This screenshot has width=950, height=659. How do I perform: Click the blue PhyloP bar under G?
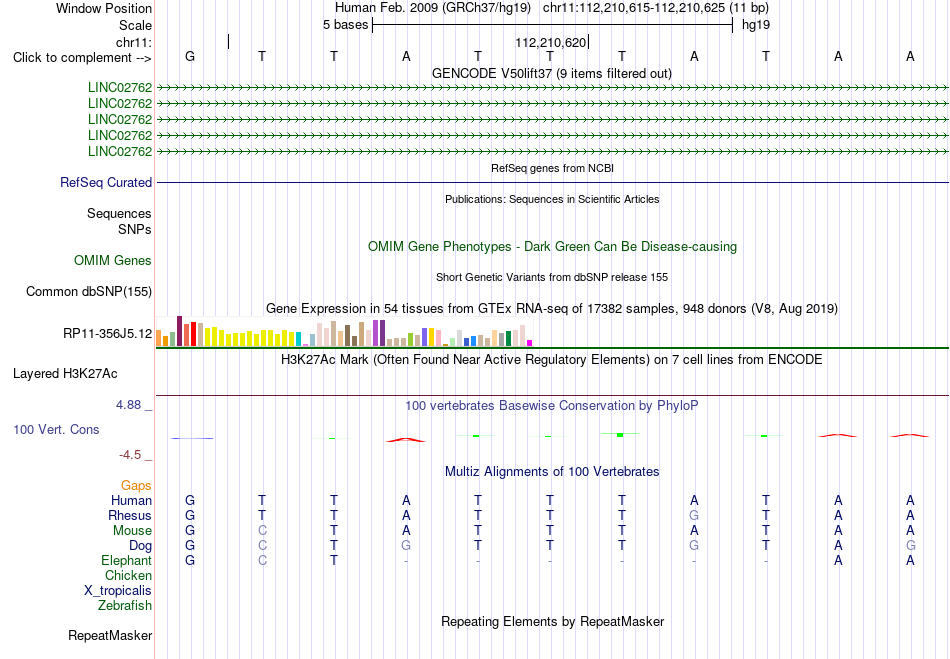[191, 438]
